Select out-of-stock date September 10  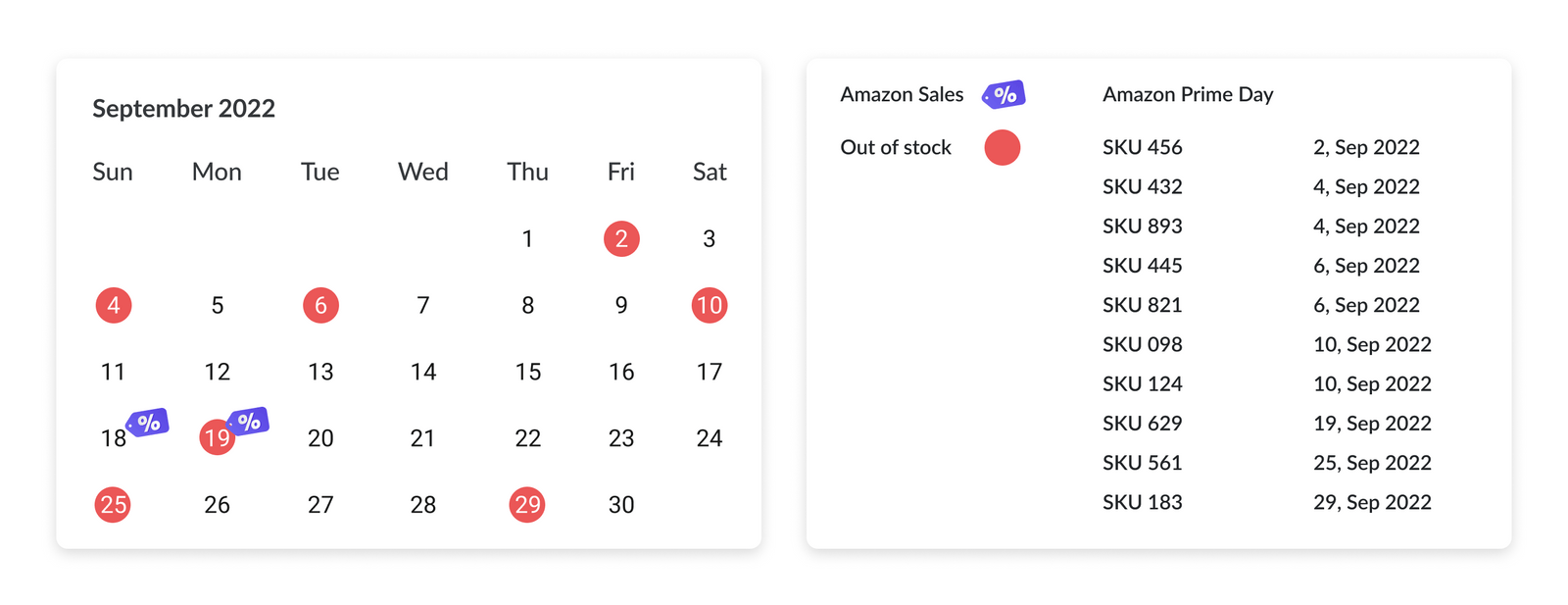pyautogui.click(x=709, y=305)
